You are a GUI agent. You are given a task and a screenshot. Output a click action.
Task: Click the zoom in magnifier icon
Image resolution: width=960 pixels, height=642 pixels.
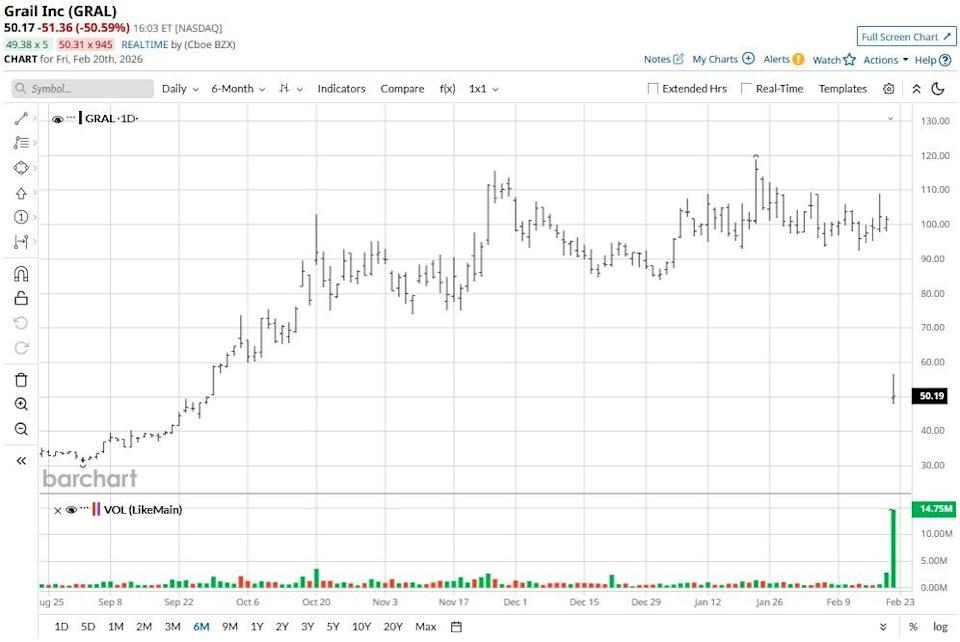point(21,404)
